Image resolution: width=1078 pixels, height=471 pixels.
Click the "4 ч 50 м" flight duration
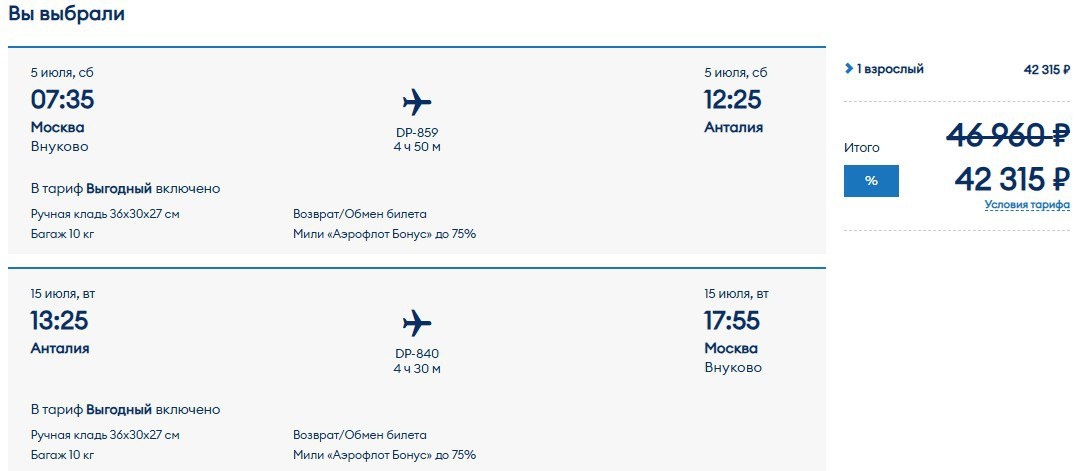(x=417, y=147)
